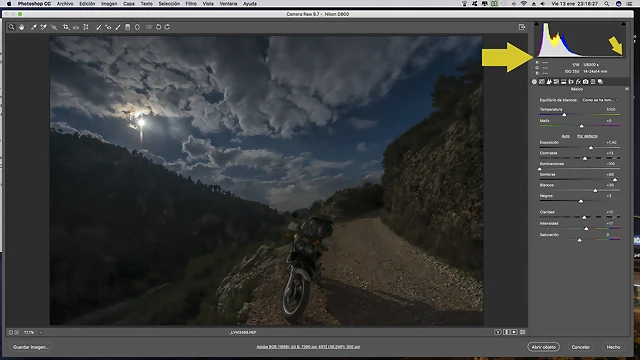The width and height of the screenshot is (640, 360).
Task: Select the Adjustment Brush tool
Action: (x=118, y=27)
